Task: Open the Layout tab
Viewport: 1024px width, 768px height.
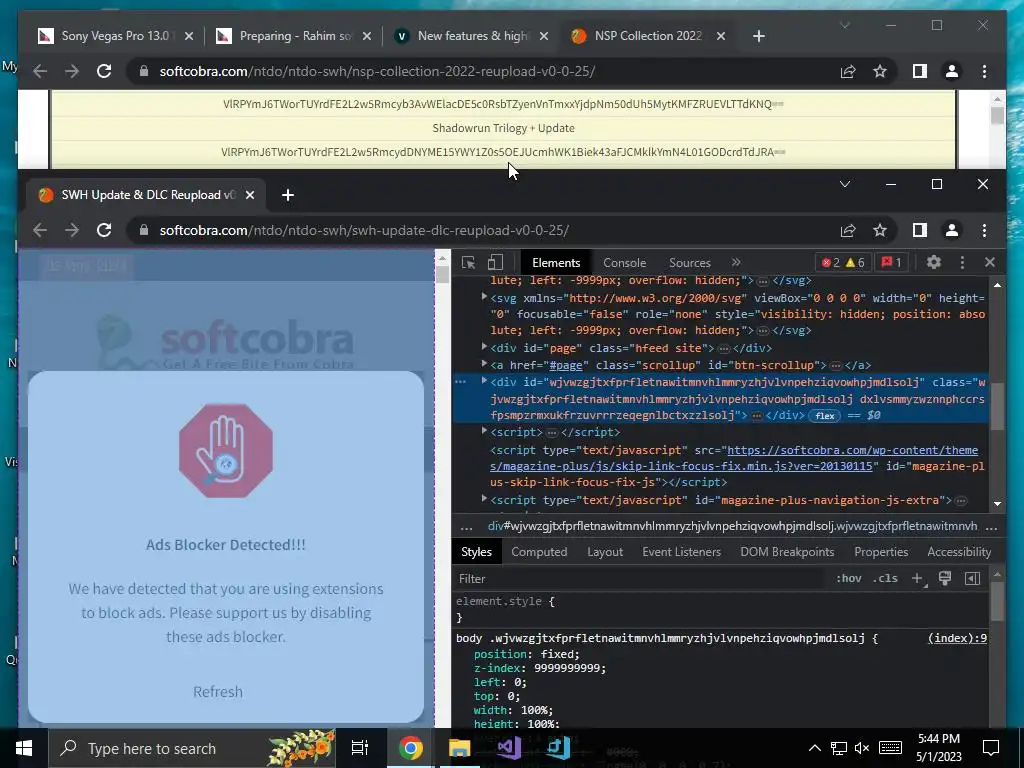Action: tap(605, 552)
